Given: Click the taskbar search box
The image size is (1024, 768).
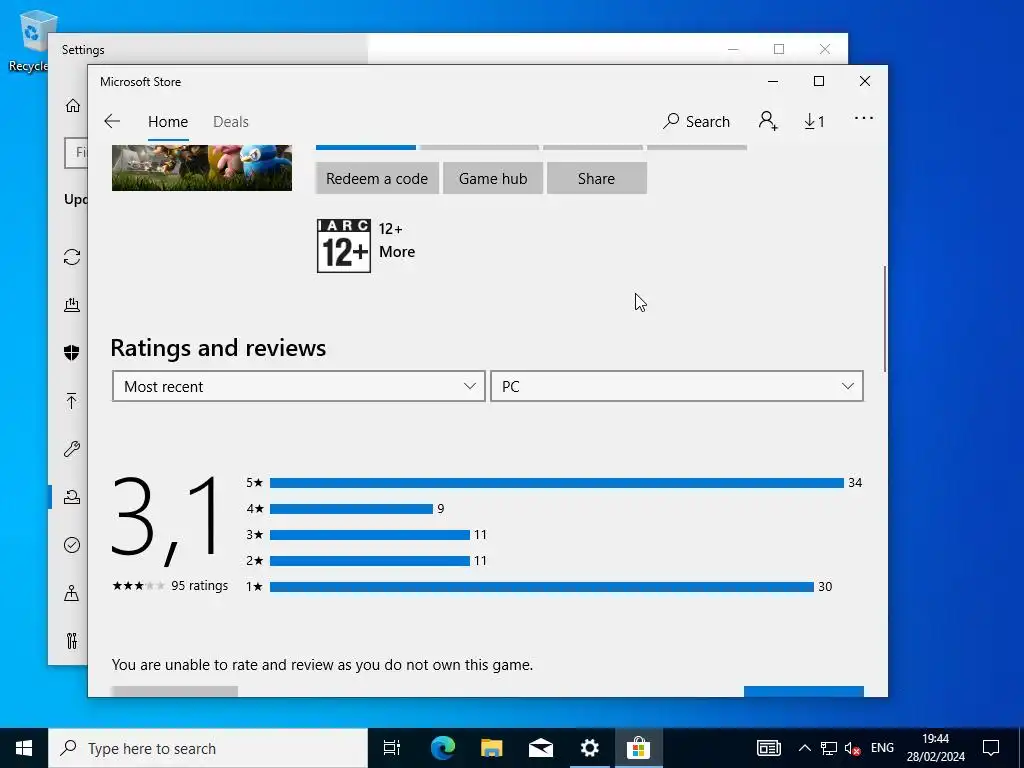Looking at the screenshot, I should [x=208, y=748].
